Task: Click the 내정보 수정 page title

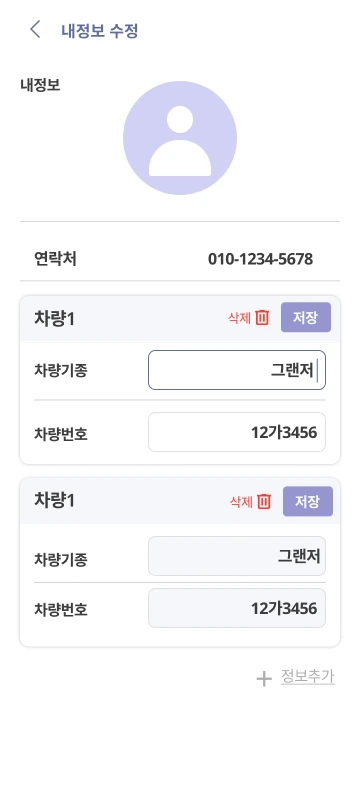Action: click(100, 31)
